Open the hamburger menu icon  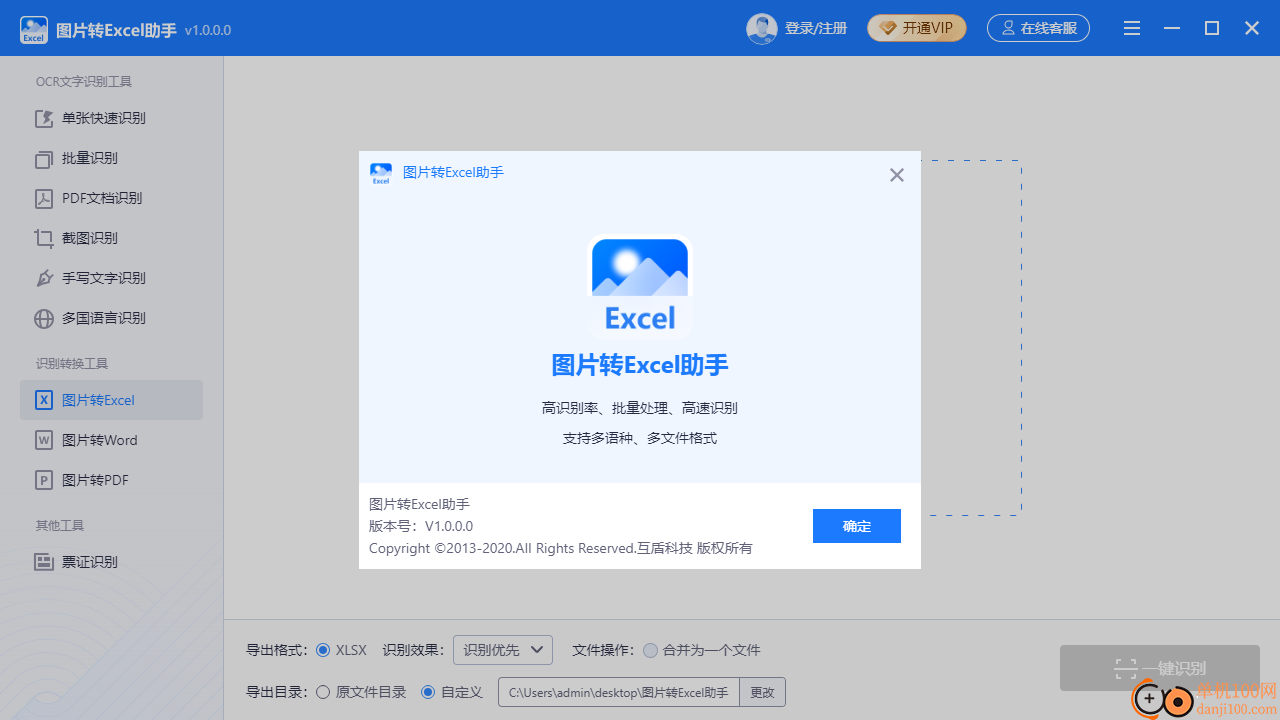click(x=1132, y=29)
